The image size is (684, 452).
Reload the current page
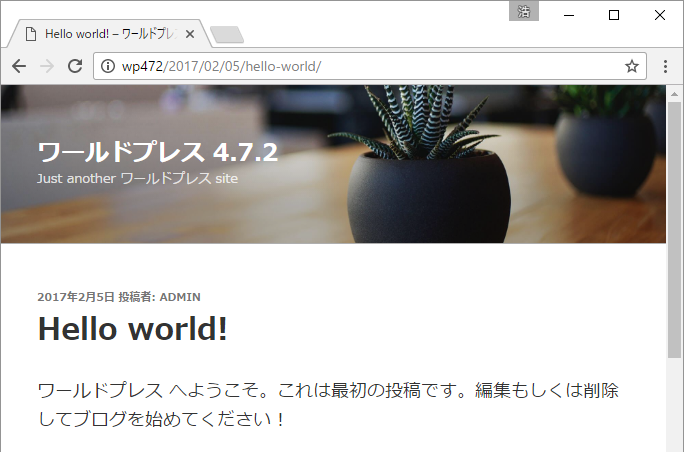pos(75,66)
